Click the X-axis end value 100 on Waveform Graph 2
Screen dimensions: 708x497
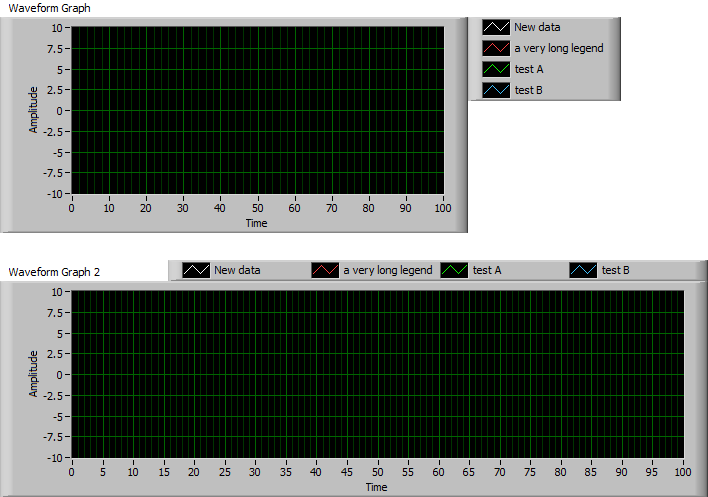(x=683, y=472)
